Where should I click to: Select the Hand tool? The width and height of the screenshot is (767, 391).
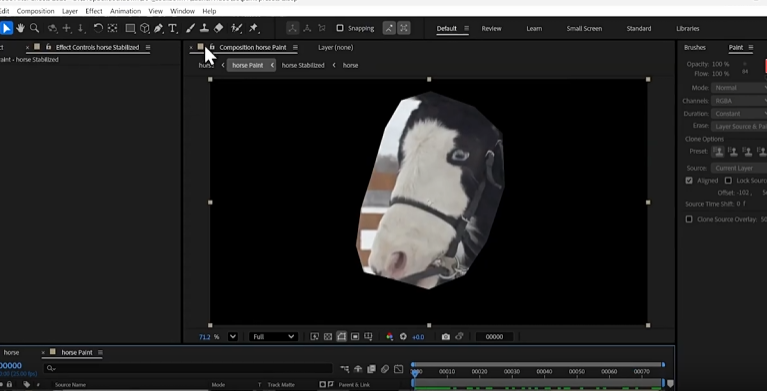coord(21,28)
